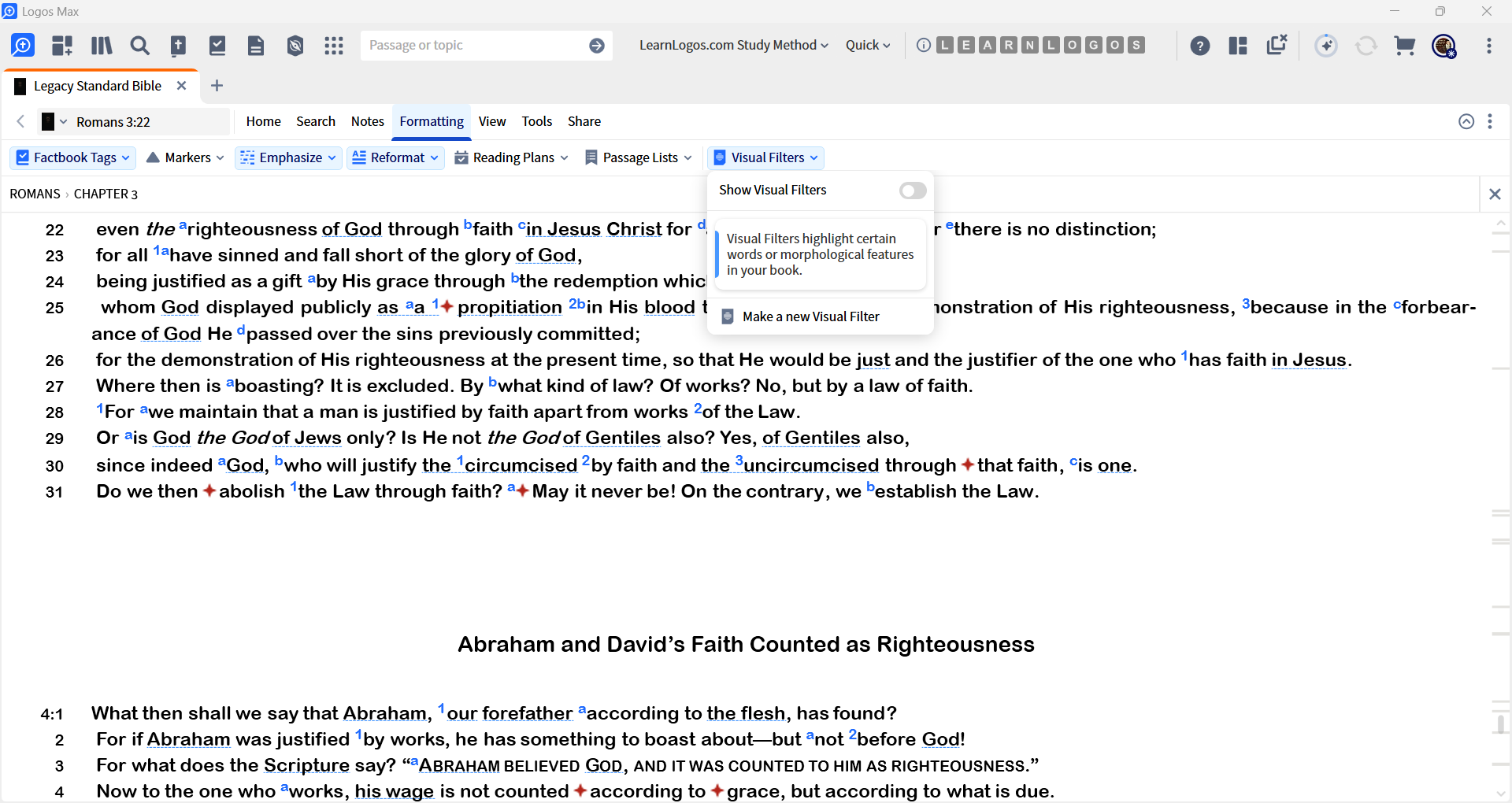Open the compass Guides icon

pos(295,46)
